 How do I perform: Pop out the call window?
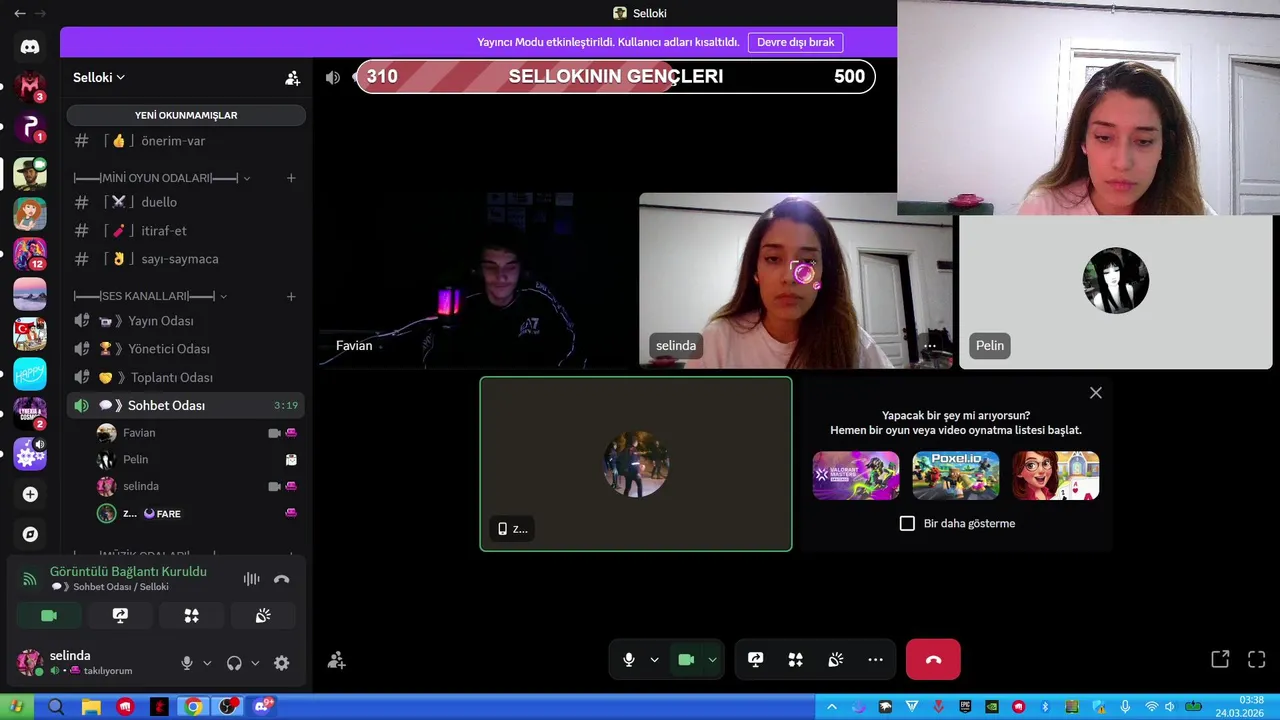pyautogui.click(x=1220, y=659)
